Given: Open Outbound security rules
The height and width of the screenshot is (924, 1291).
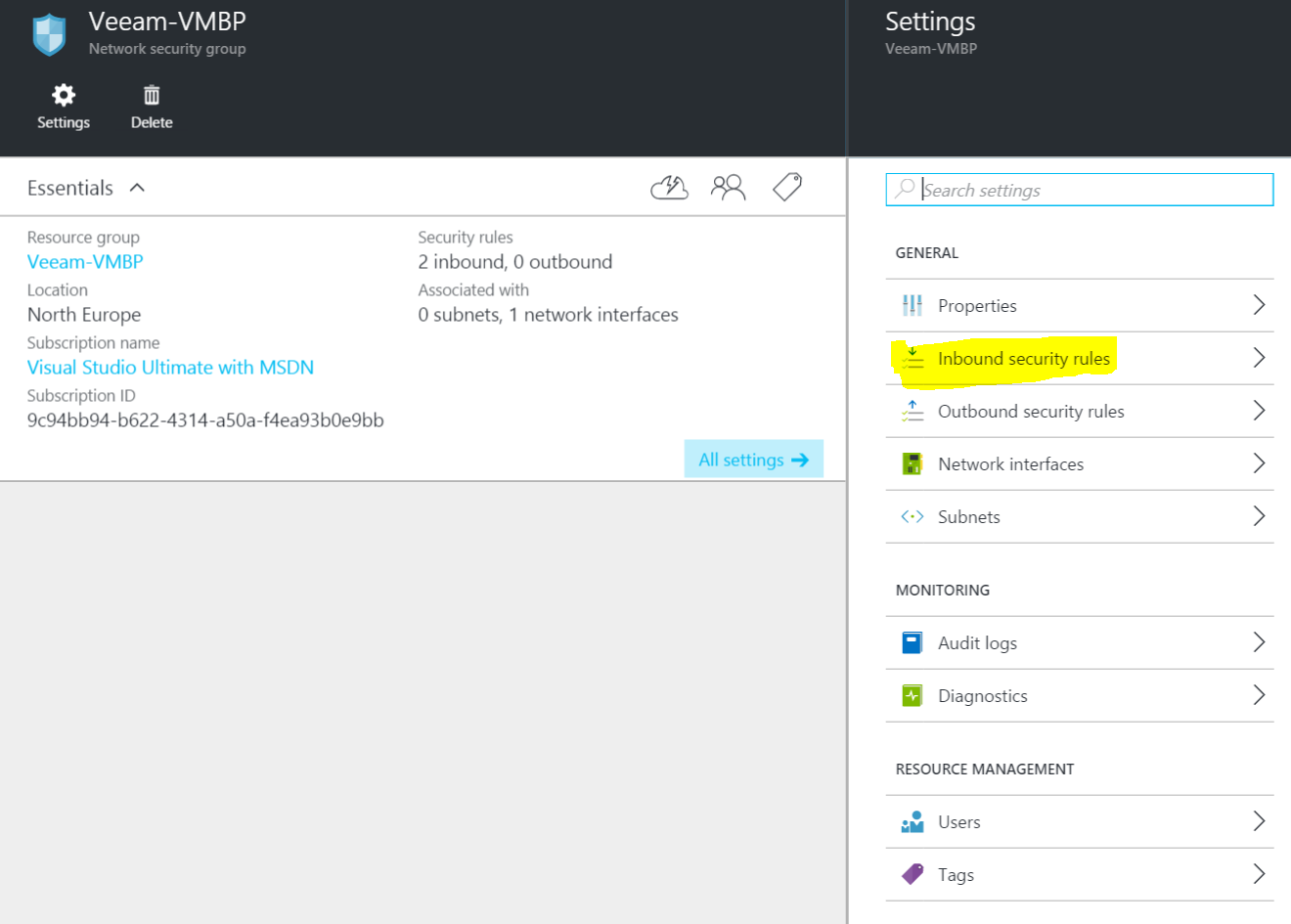Looking at the screenshot, I should point(1030,412).
